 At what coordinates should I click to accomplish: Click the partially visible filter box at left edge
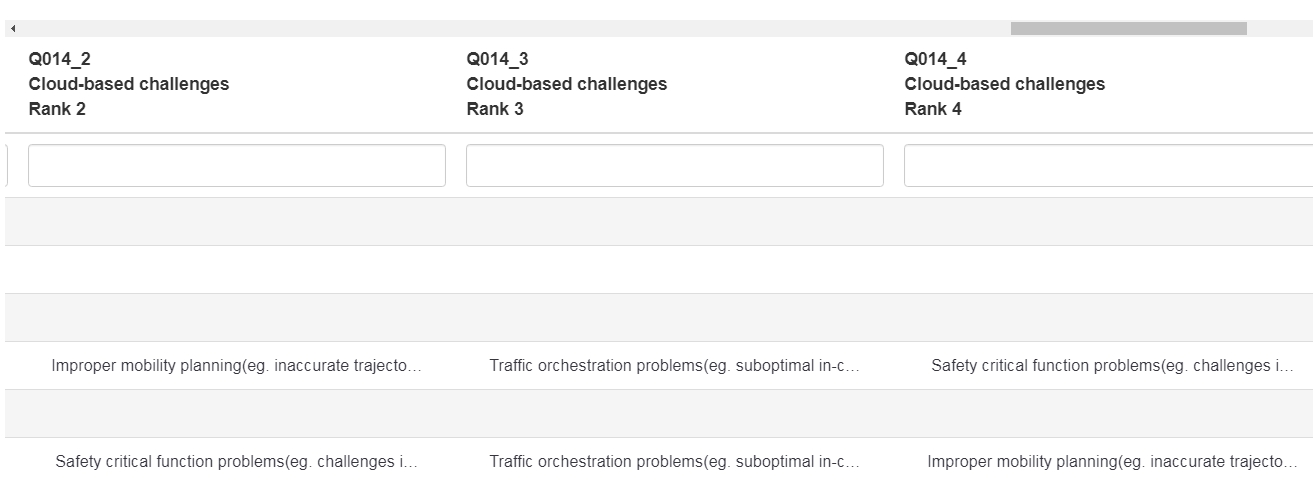(x=4, y=166)
